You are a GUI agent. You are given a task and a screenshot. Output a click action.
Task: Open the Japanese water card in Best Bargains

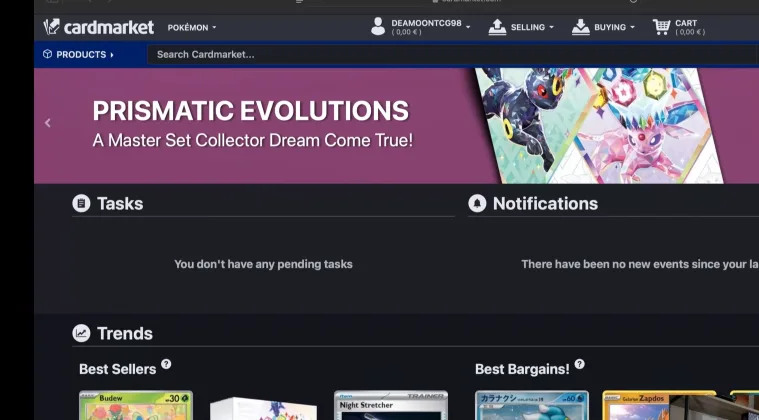[x=532, y=405]
